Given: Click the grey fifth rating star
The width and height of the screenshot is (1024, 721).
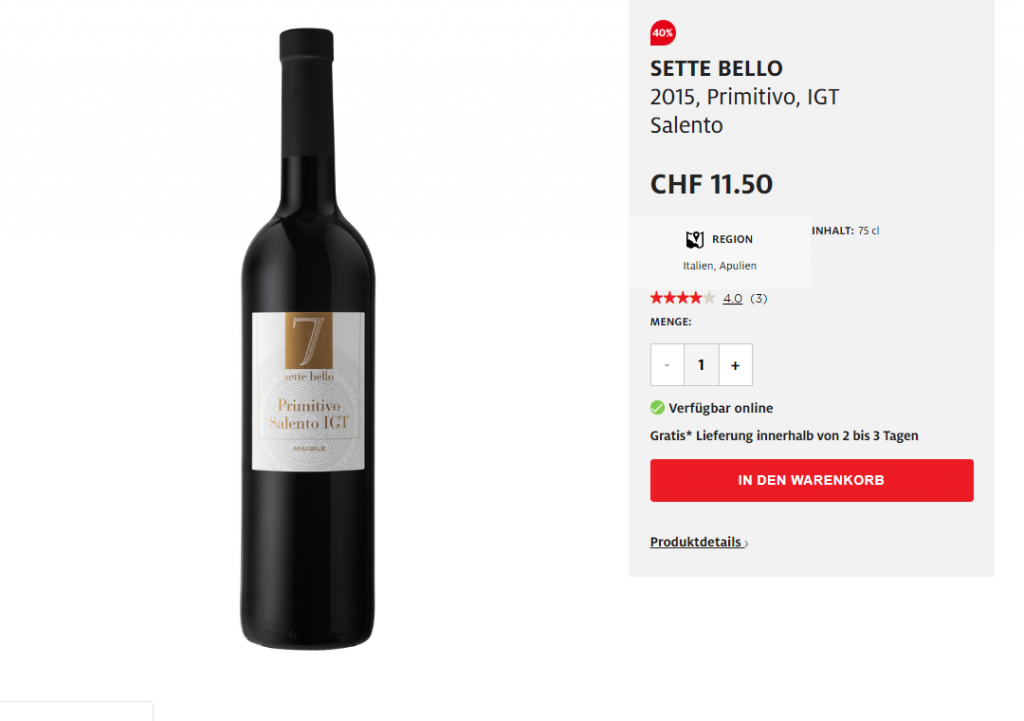Looking at the screenshot, I should [709, 298].
